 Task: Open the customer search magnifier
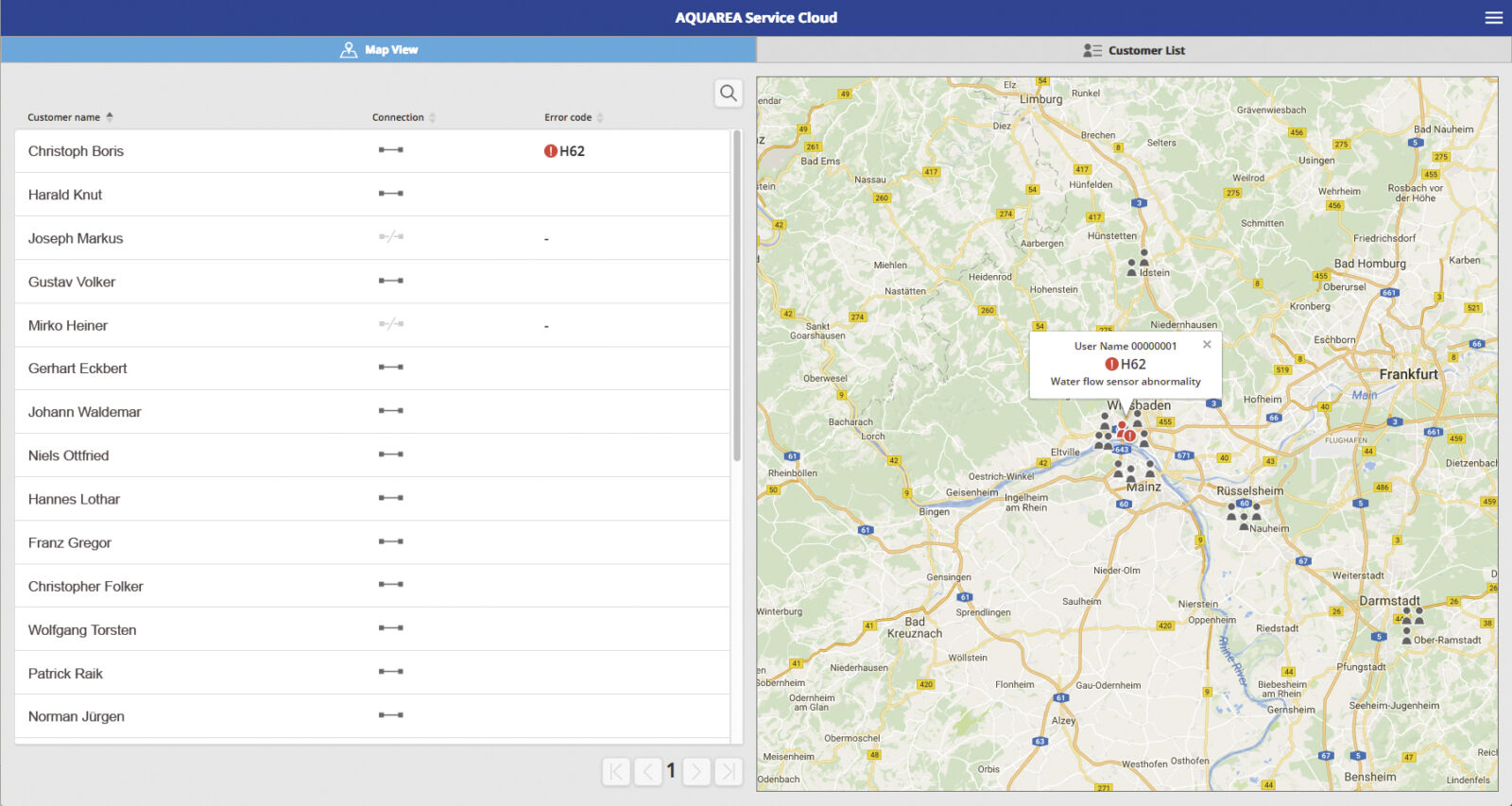(x=728, y=93)
